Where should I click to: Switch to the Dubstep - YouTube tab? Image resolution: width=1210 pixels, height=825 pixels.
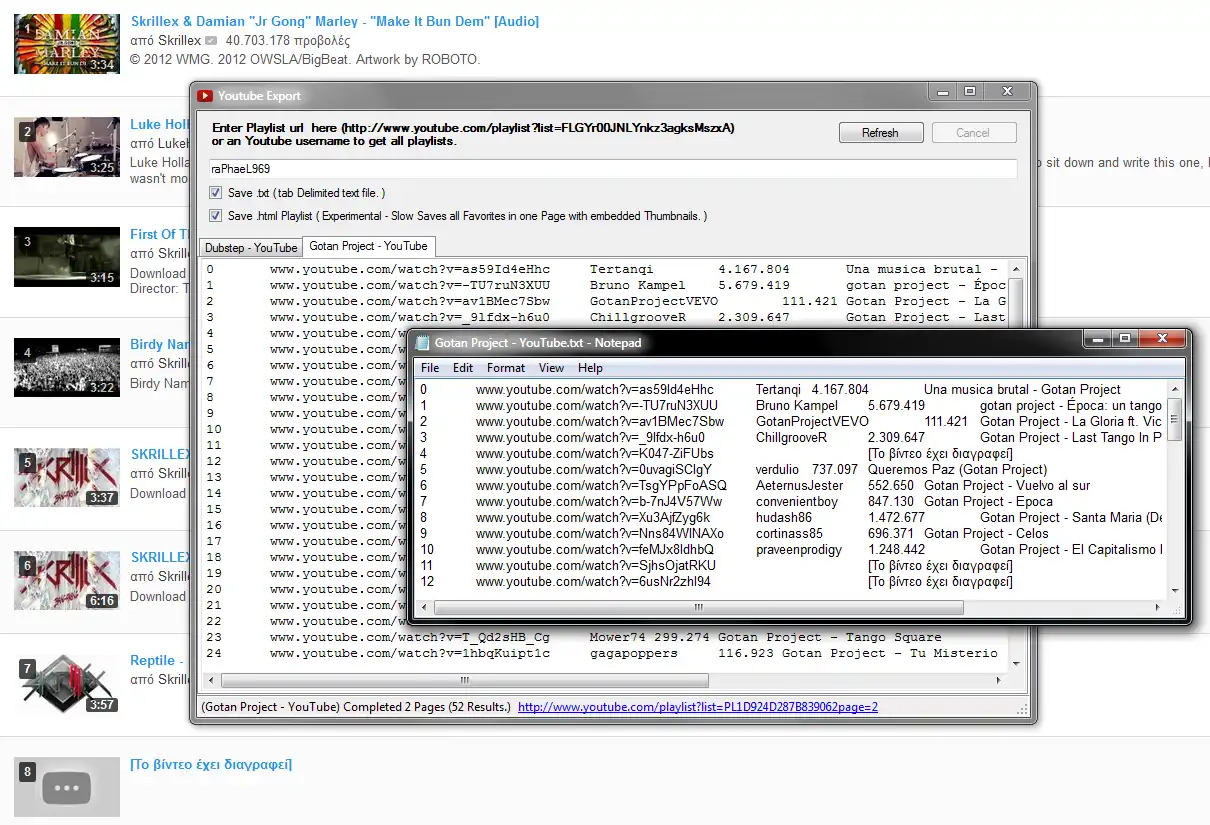point(251,247)
